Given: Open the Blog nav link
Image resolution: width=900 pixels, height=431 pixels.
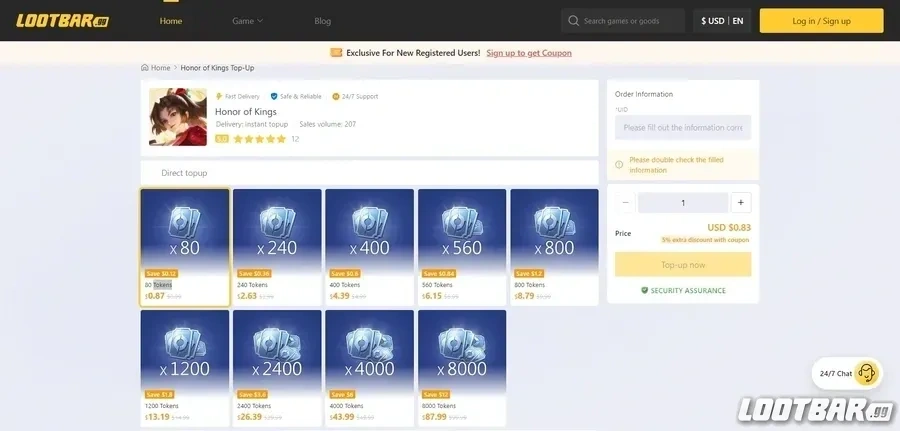Looking at the screenshot, I should (323, 21).
